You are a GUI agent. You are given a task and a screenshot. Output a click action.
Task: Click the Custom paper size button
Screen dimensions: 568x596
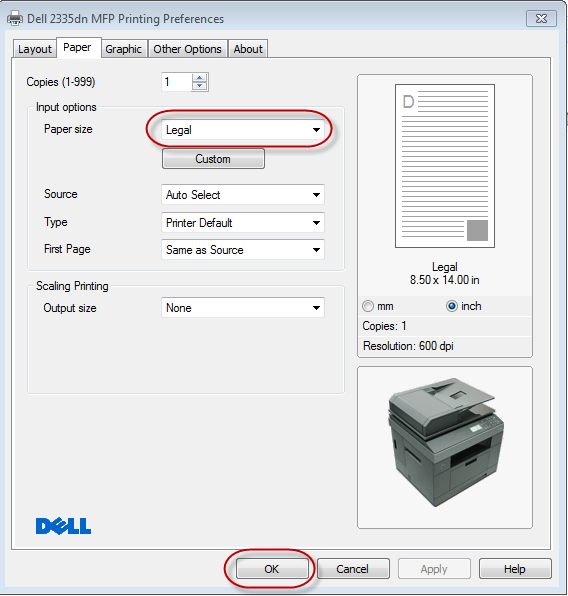click(213, 159)
